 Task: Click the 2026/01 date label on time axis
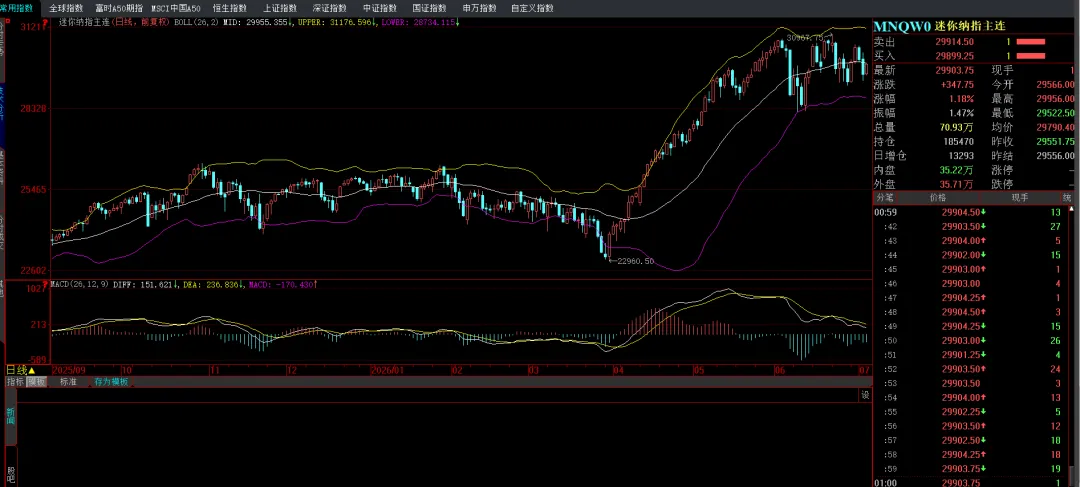point(387,370)
